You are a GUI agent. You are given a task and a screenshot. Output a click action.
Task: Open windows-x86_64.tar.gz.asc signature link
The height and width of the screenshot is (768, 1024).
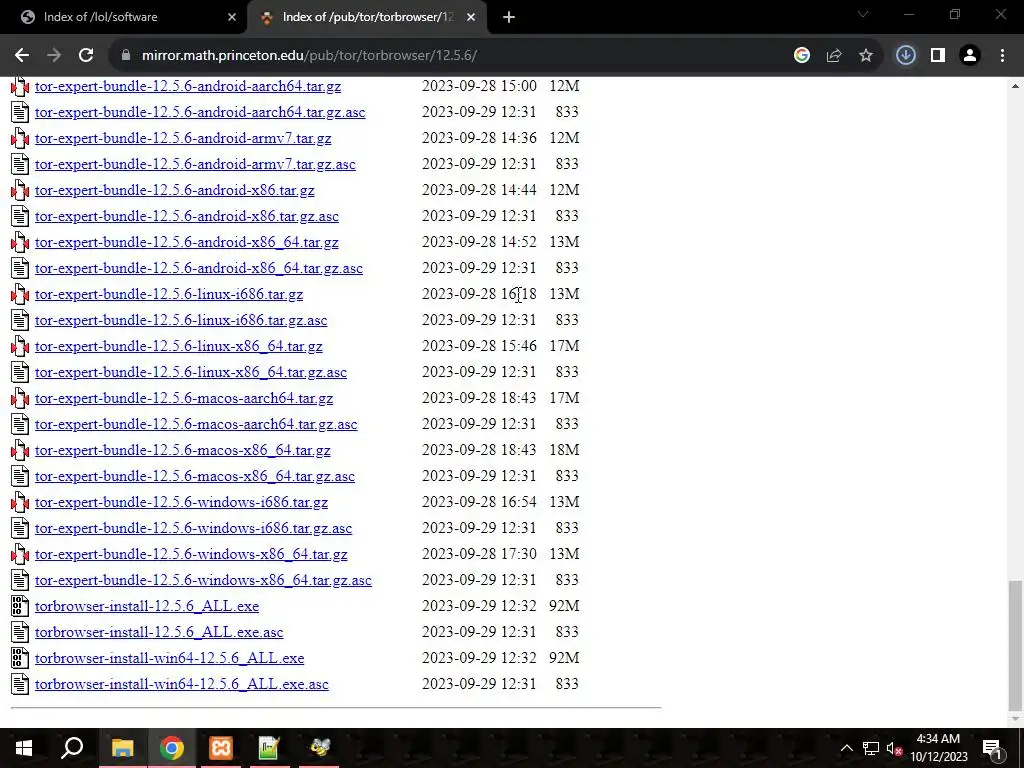(203, 581)
